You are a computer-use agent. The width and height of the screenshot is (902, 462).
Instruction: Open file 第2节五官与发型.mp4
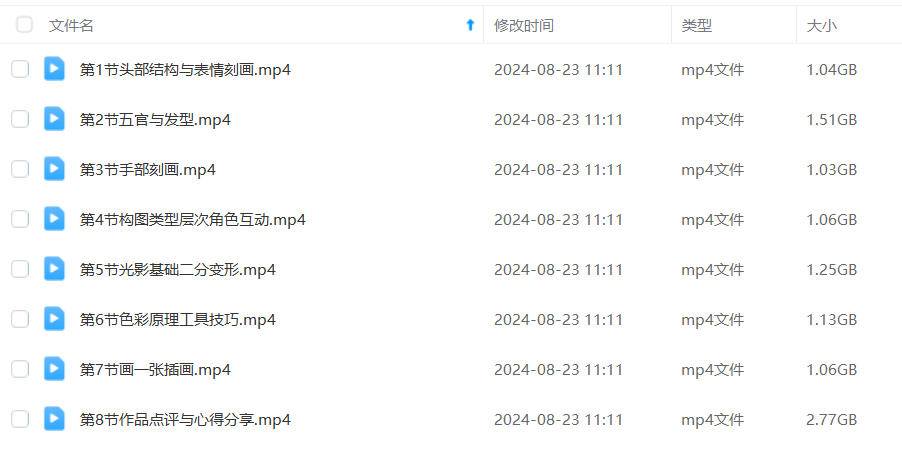155,120
